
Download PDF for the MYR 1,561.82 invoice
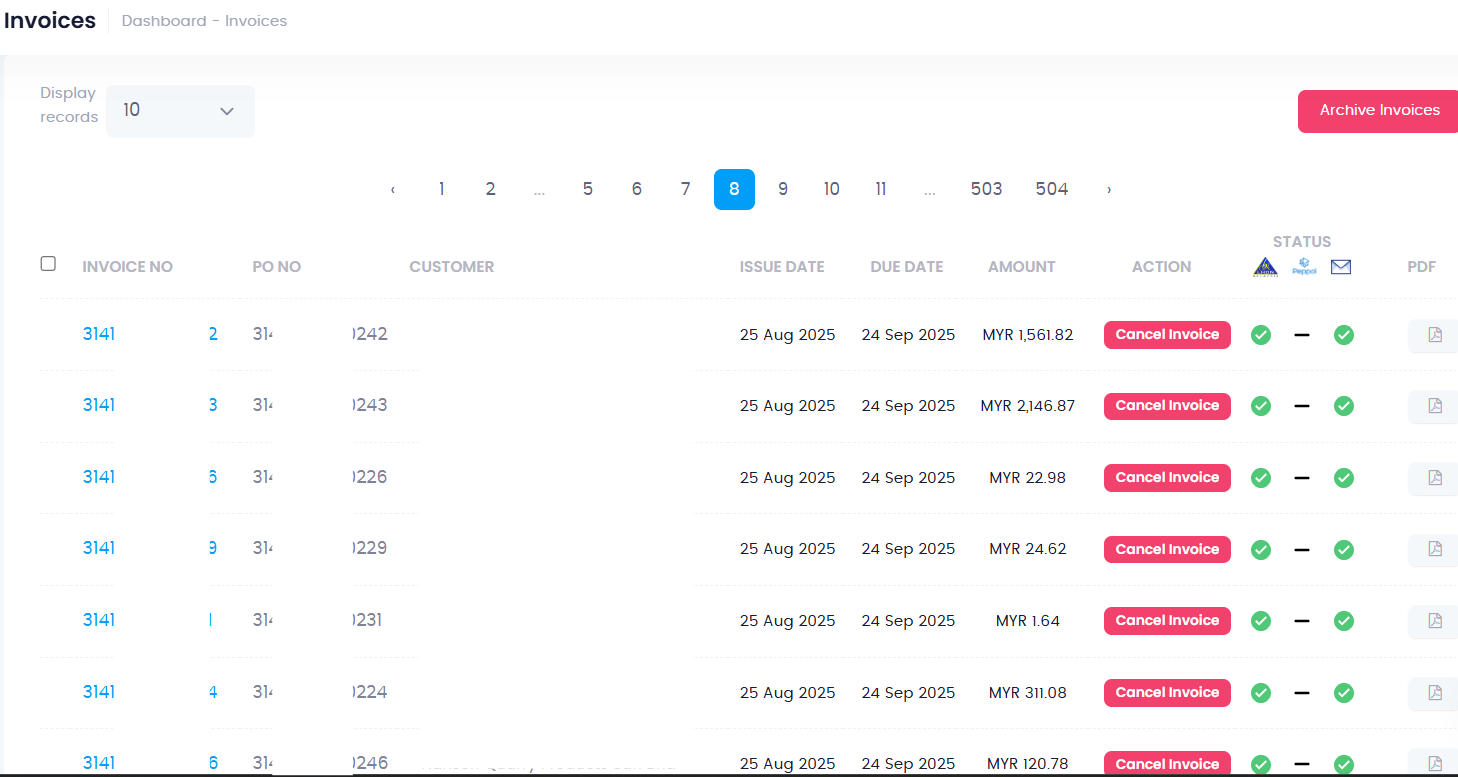pyautogui.click(x=1435, y=335)
